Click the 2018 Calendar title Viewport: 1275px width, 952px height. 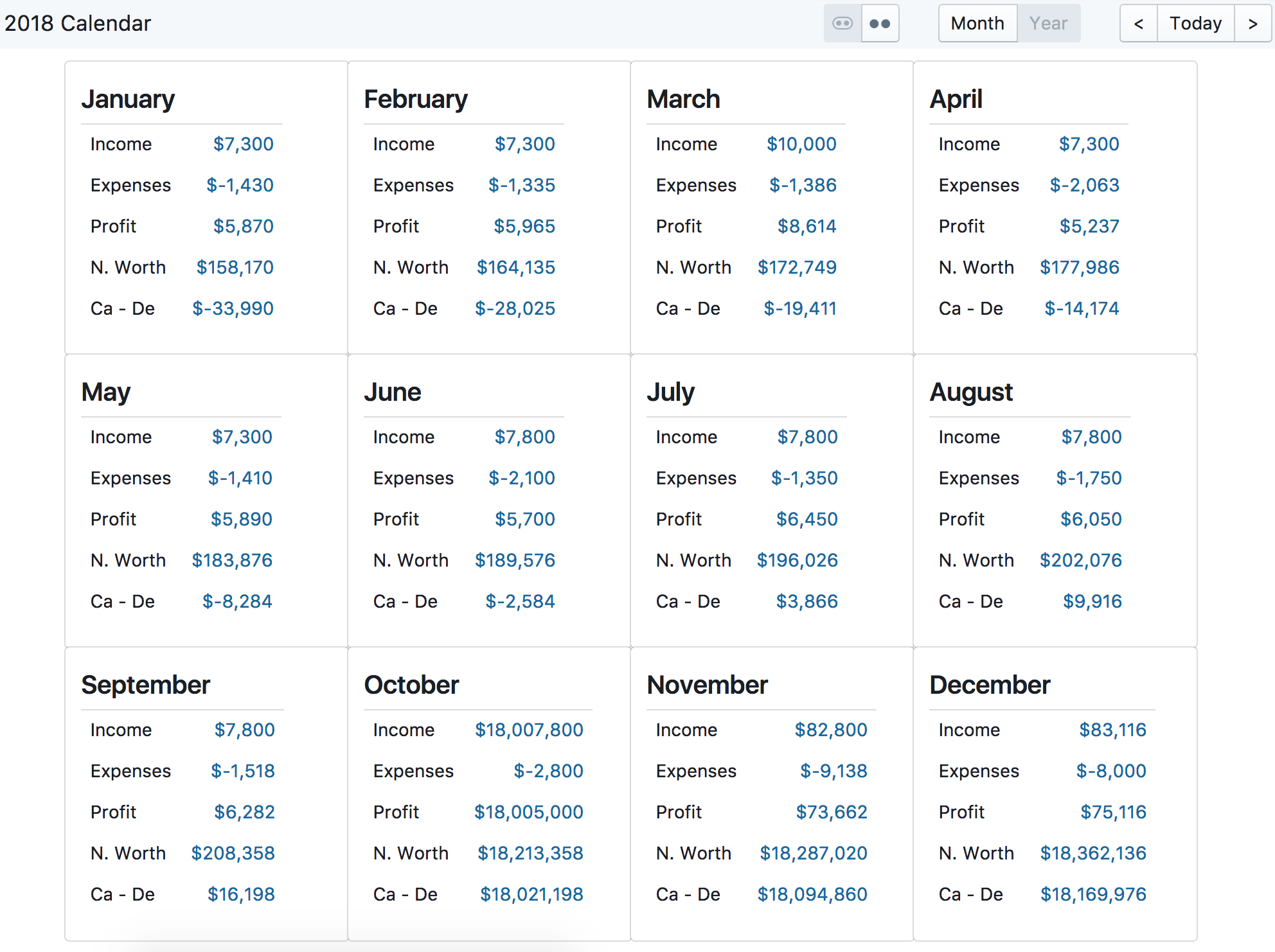point(78,24)
